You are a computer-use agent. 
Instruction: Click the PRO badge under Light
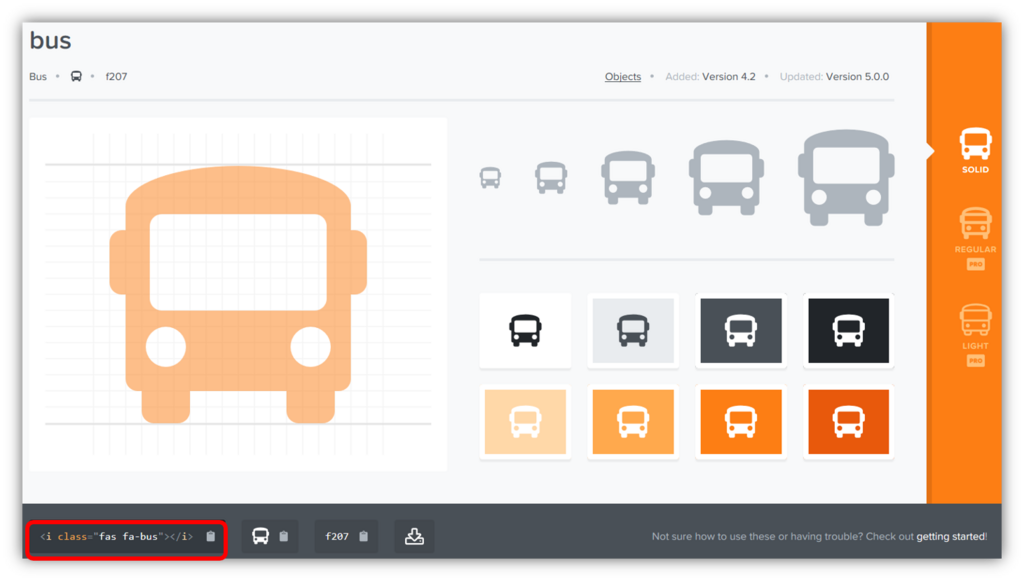(975, 361)
